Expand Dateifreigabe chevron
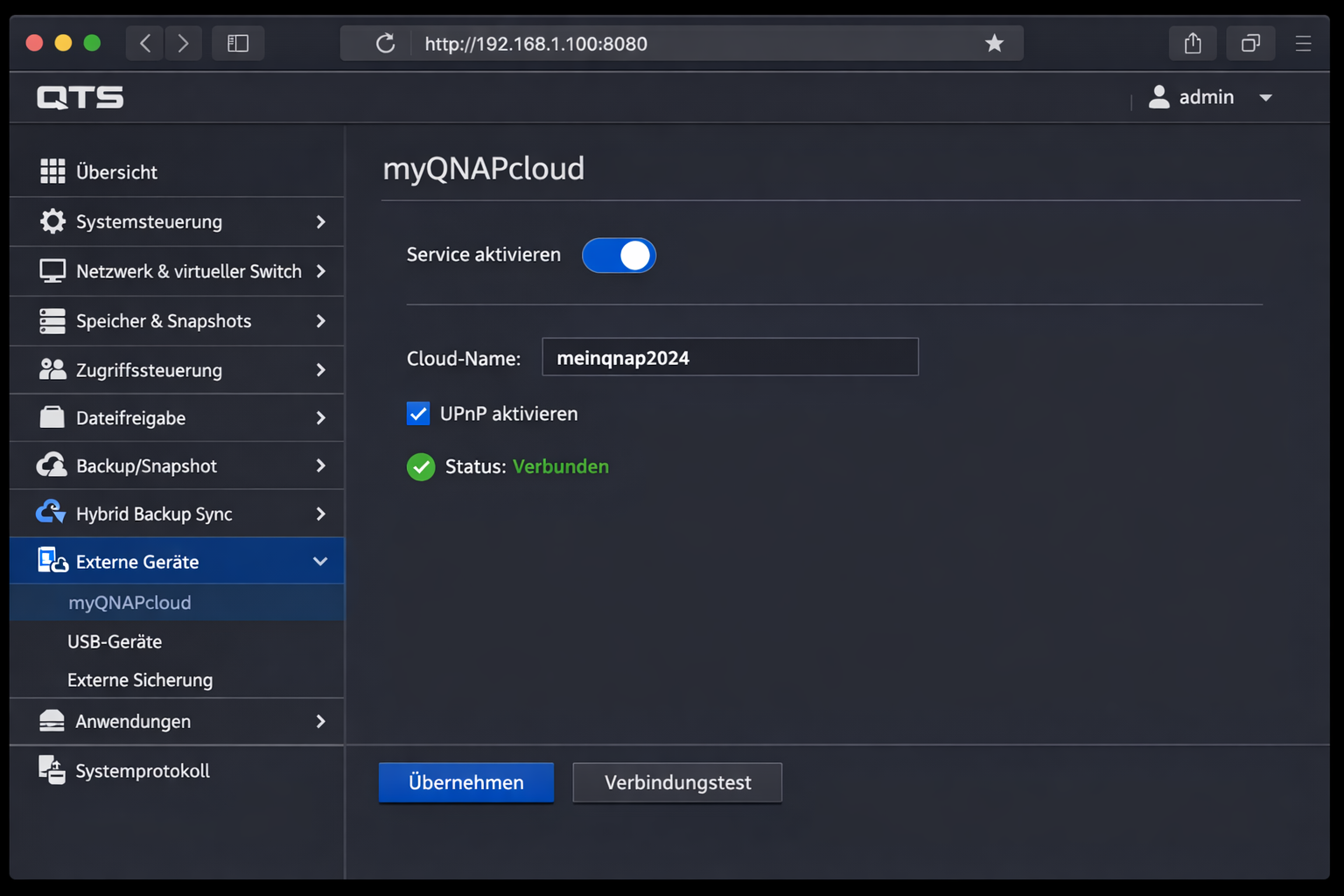The height and width of the screenshot is (896, 1344). click(x=321, y=418)
